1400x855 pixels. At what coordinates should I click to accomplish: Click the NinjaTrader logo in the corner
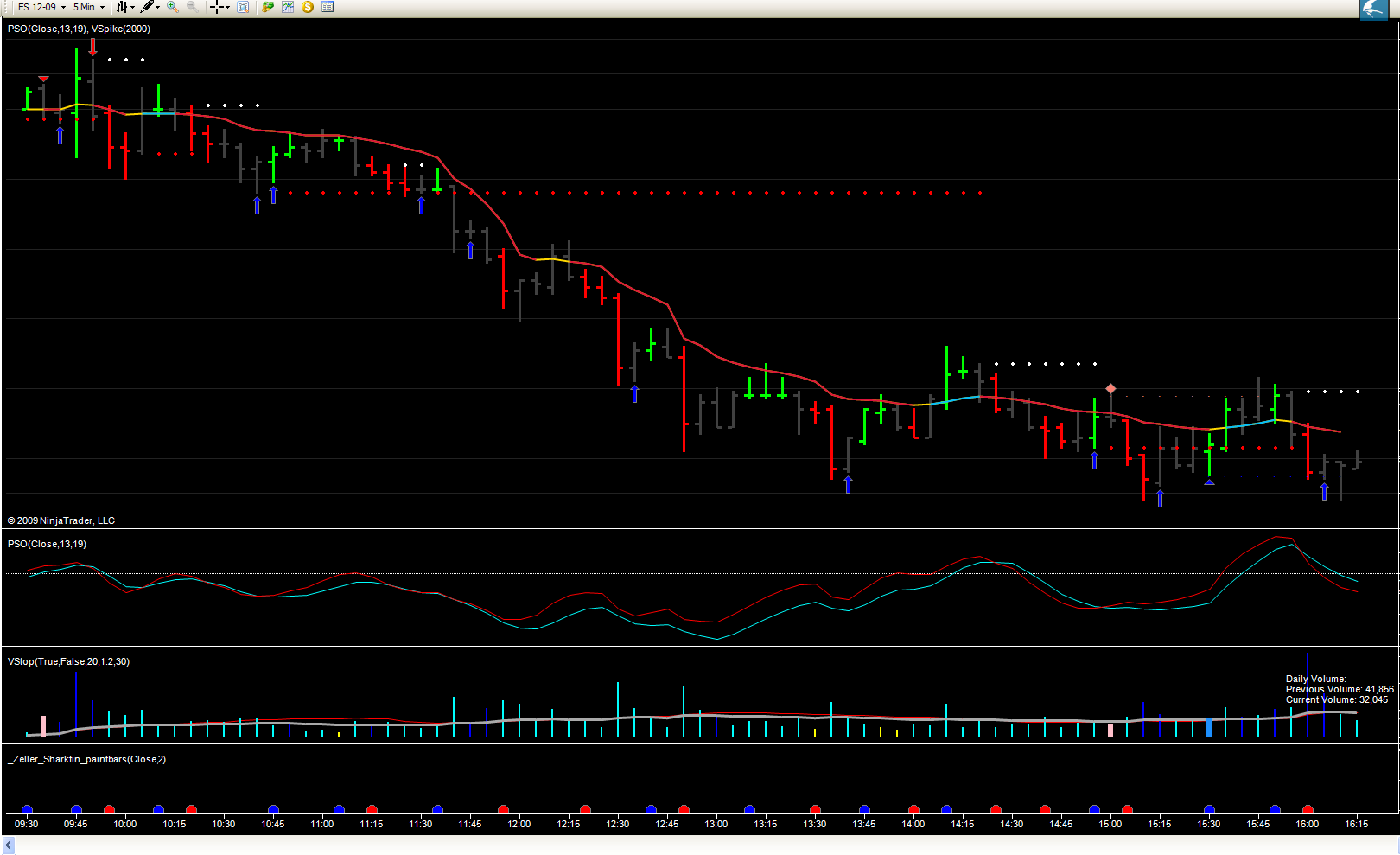(1373, 10)
